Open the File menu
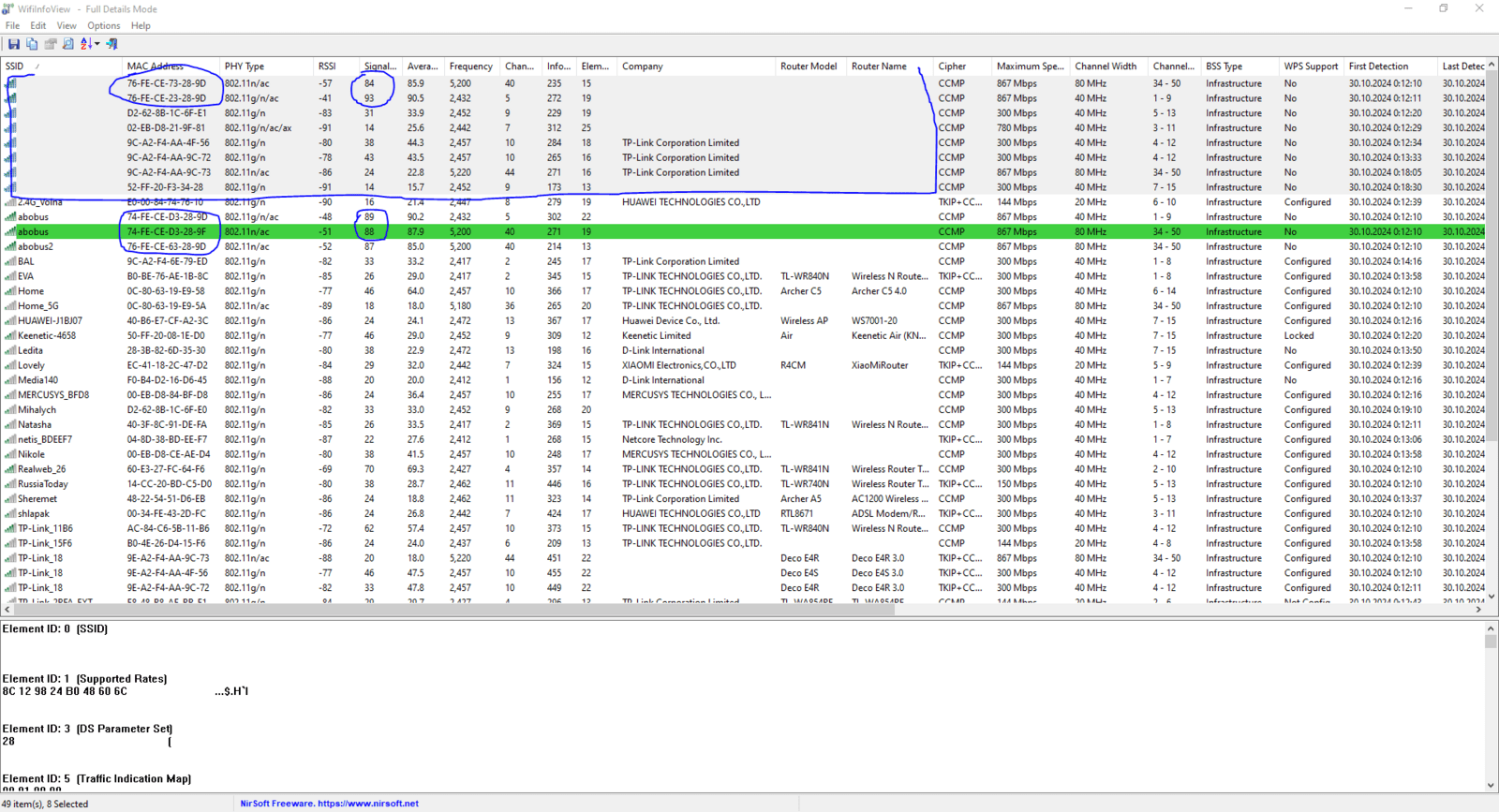This screenshot has height=812, width=1499. tap(12, 25)
